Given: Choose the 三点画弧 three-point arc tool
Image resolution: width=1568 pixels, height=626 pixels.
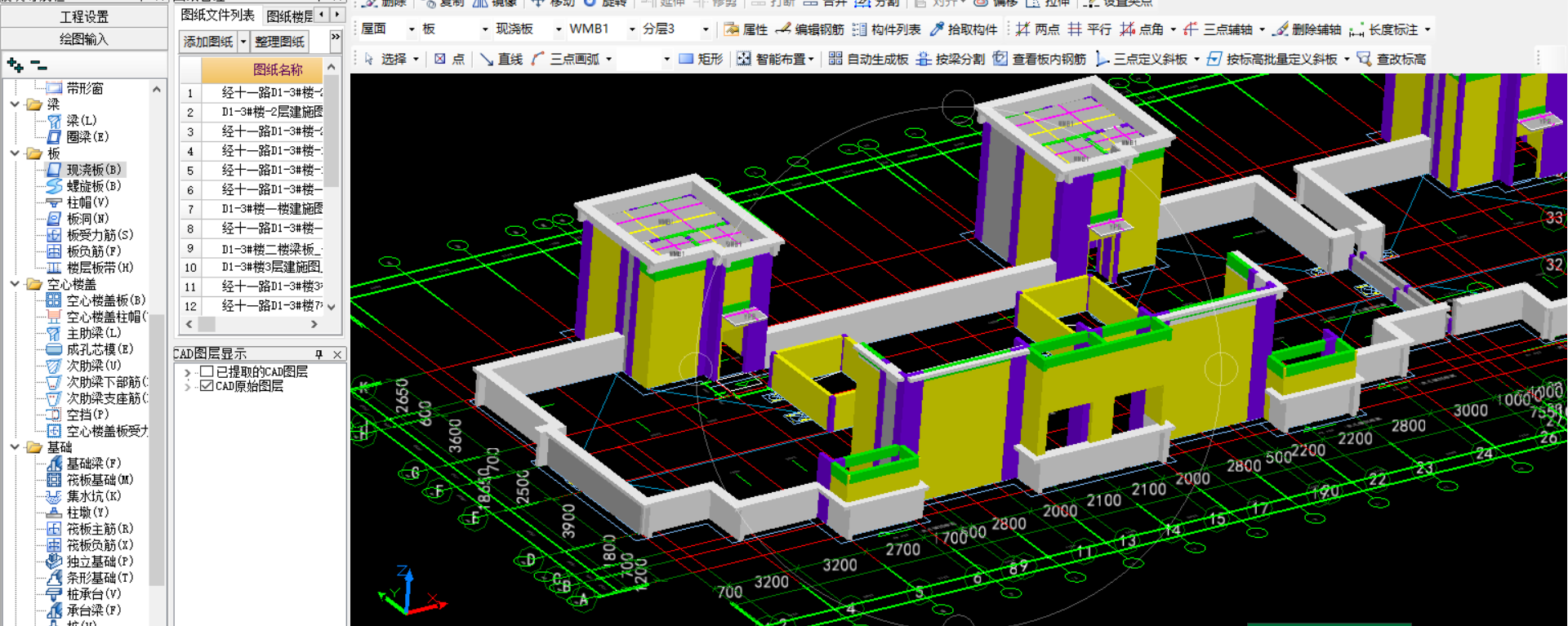Looking at the screenshot, I should click(565, 59).
